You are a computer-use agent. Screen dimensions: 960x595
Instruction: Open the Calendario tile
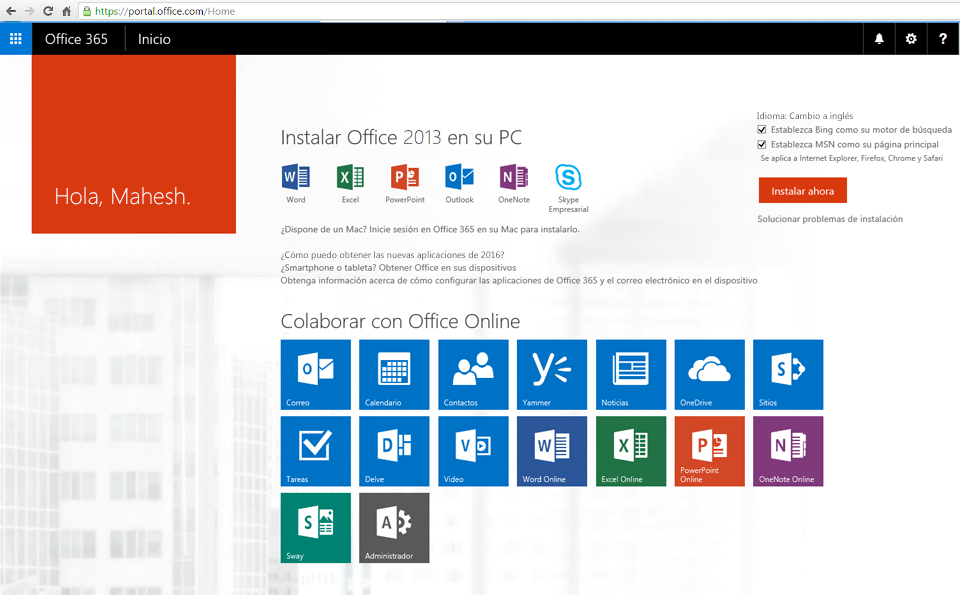click(x=394, y=375)
